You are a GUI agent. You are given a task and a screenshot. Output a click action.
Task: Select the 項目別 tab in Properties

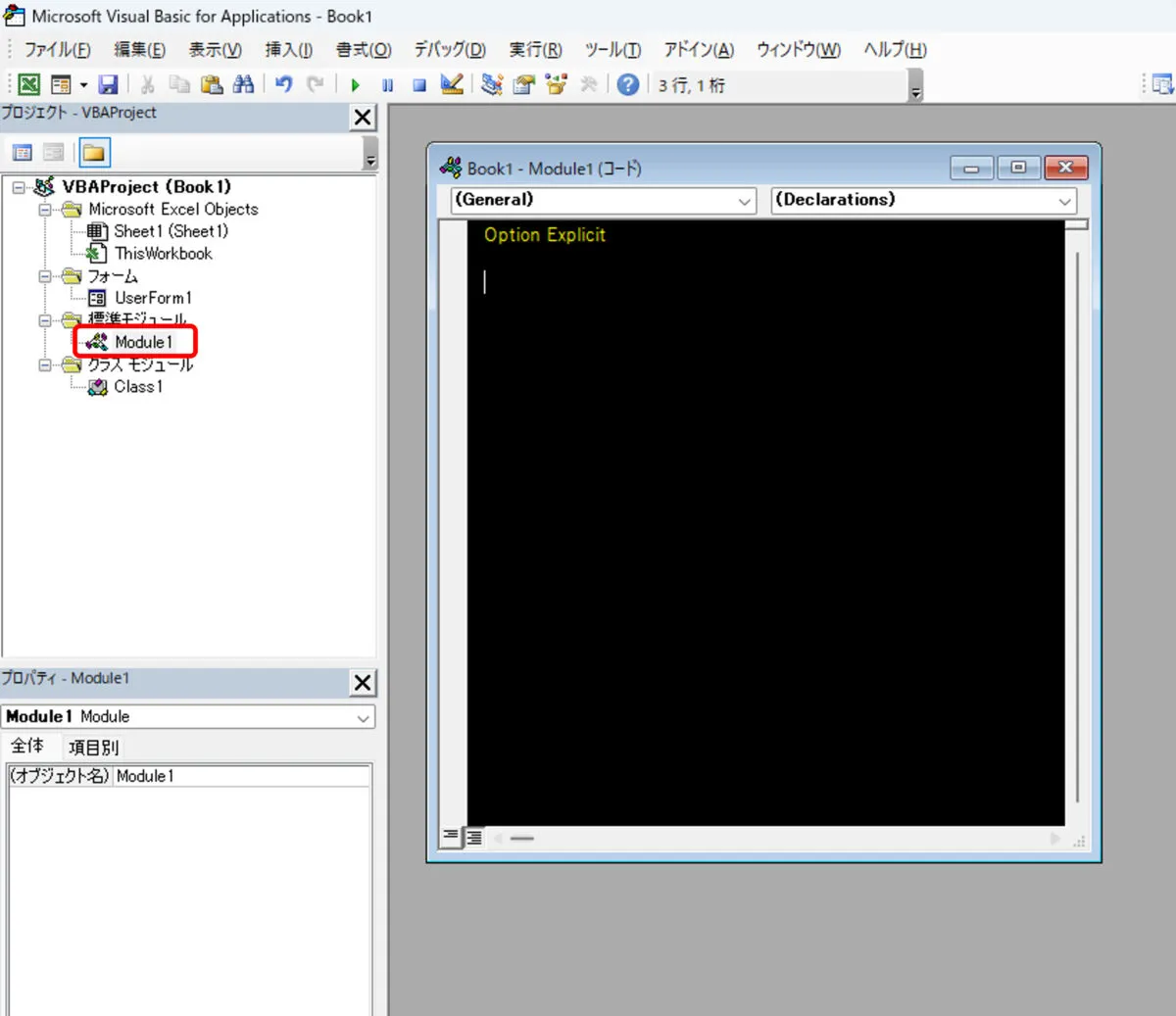coord(93,748)
